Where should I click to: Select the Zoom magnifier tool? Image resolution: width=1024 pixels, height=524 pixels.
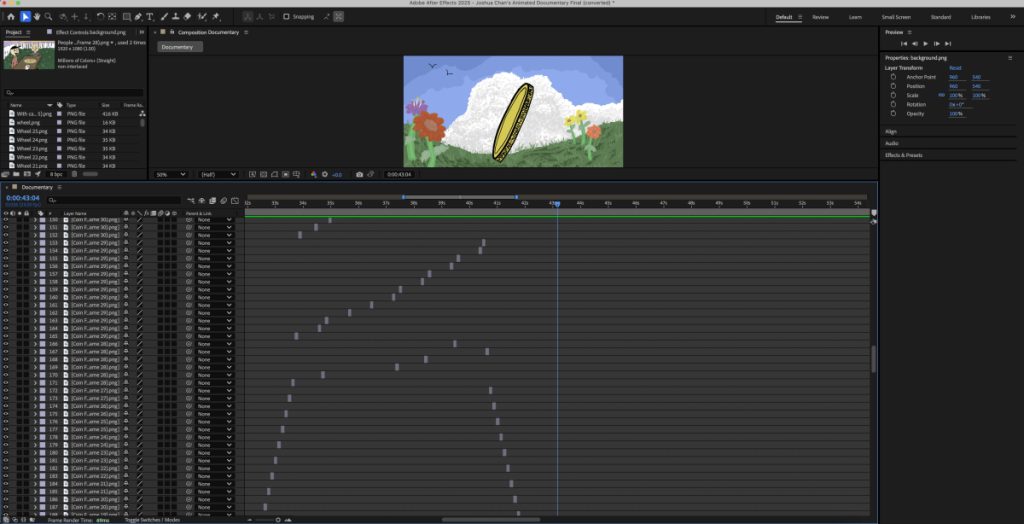[x=49, y=17]
